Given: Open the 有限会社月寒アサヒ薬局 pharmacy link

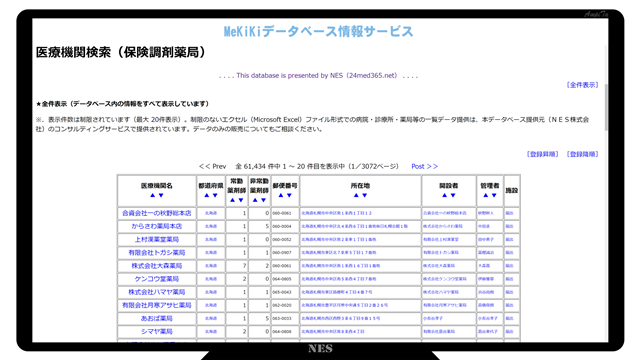Looking at the screenshot, I should point(157,305).
